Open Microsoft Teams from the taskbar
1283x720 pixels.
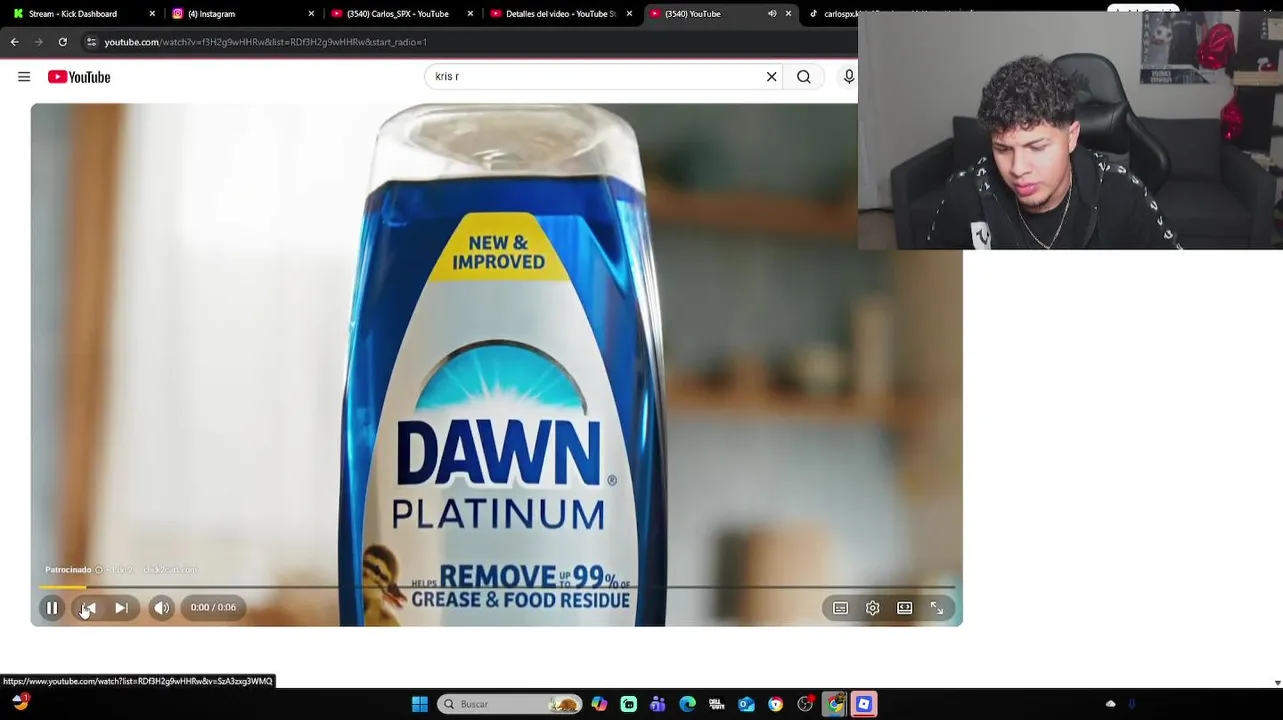pos(658,704)
